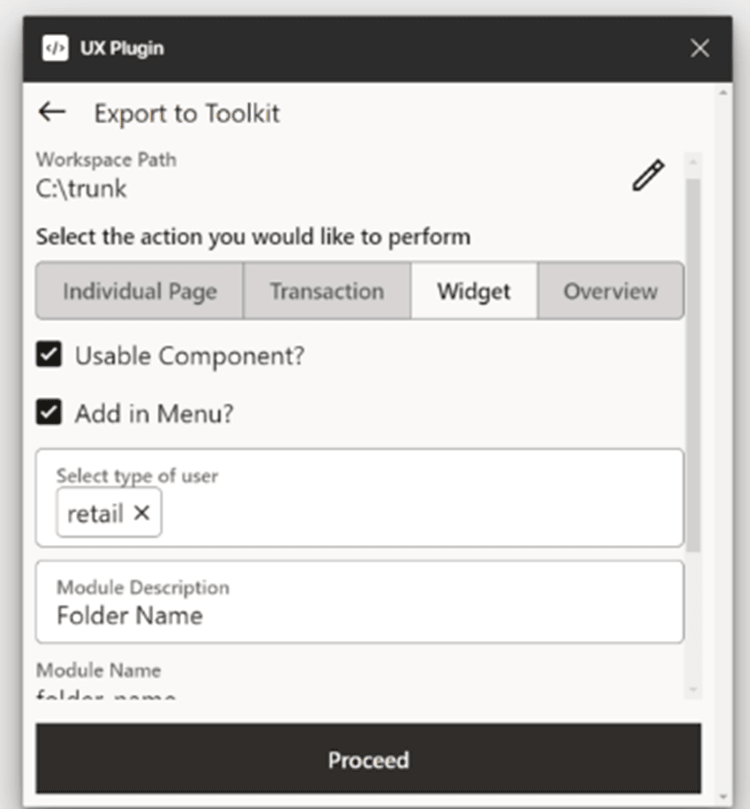Click the pencil edit workspace path icon
Image resolution: width=750 pixels, height=809 pixels.
(x=648, y=176)
